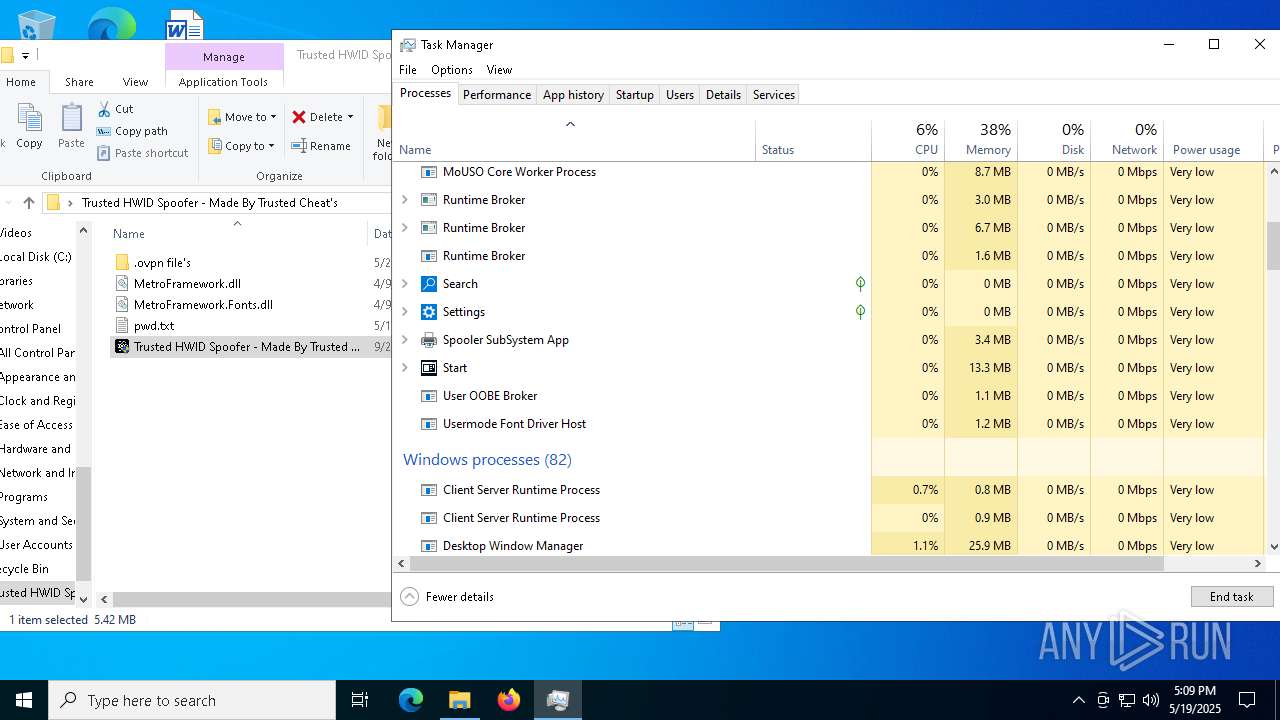Click the volume speaker tray icon

pyautogui.click(x=1151, y=700)
